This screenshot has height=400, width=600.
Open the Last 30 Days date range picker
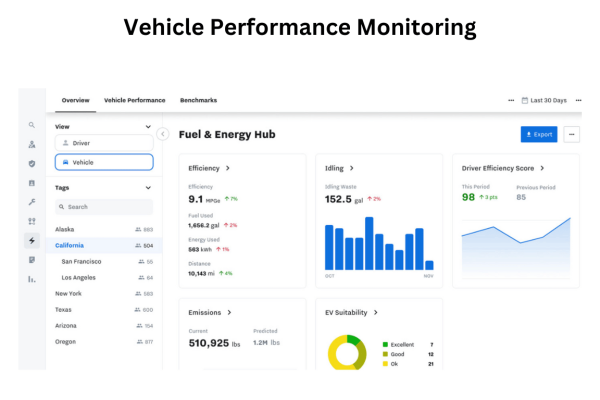(x=548, y=100)
